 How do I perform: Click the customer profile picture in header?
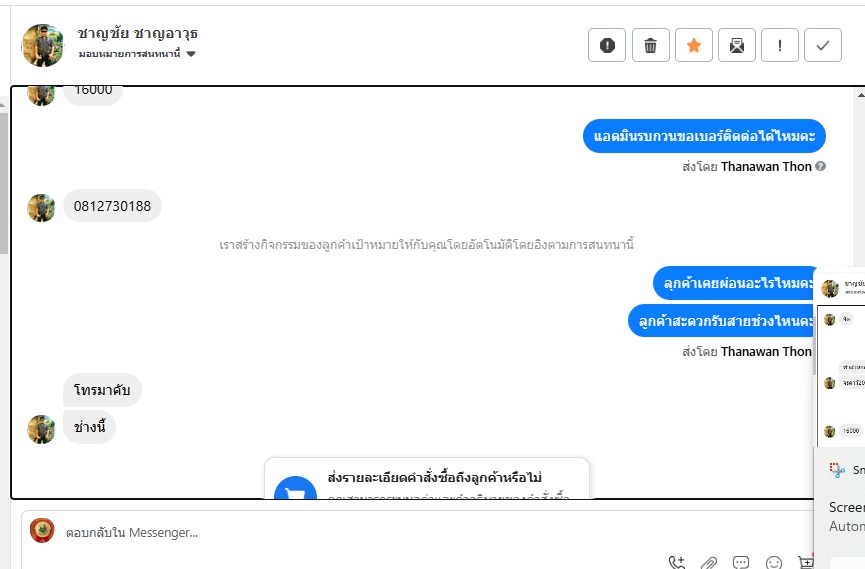tap(42, 45)
